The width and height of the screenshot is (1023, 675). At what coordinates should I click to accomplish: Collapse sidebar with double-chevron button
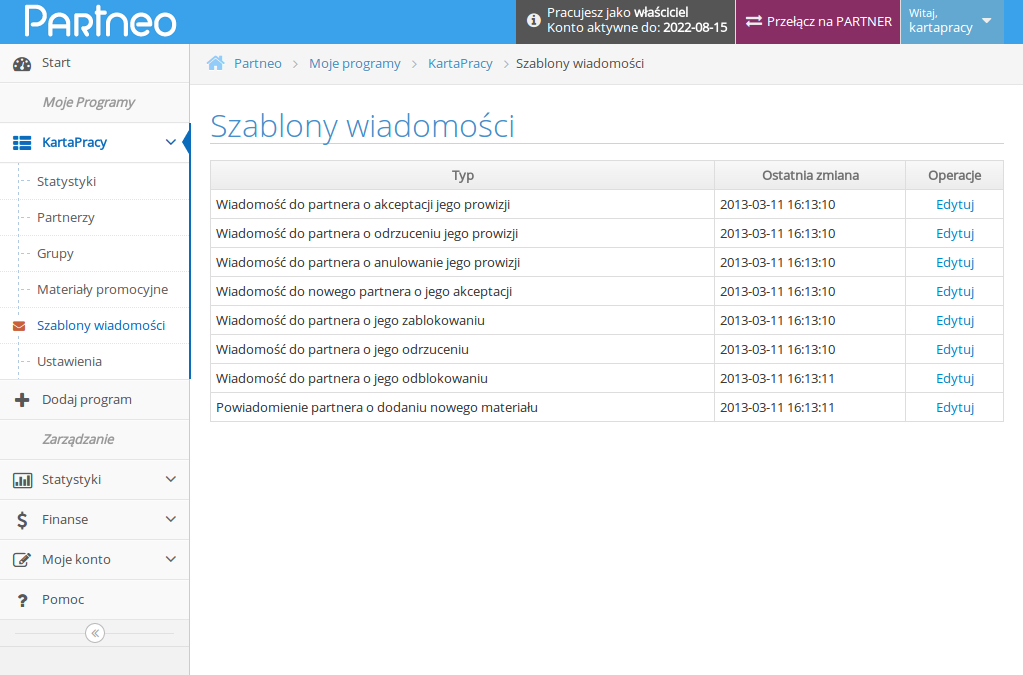click(x=95, y=633)
